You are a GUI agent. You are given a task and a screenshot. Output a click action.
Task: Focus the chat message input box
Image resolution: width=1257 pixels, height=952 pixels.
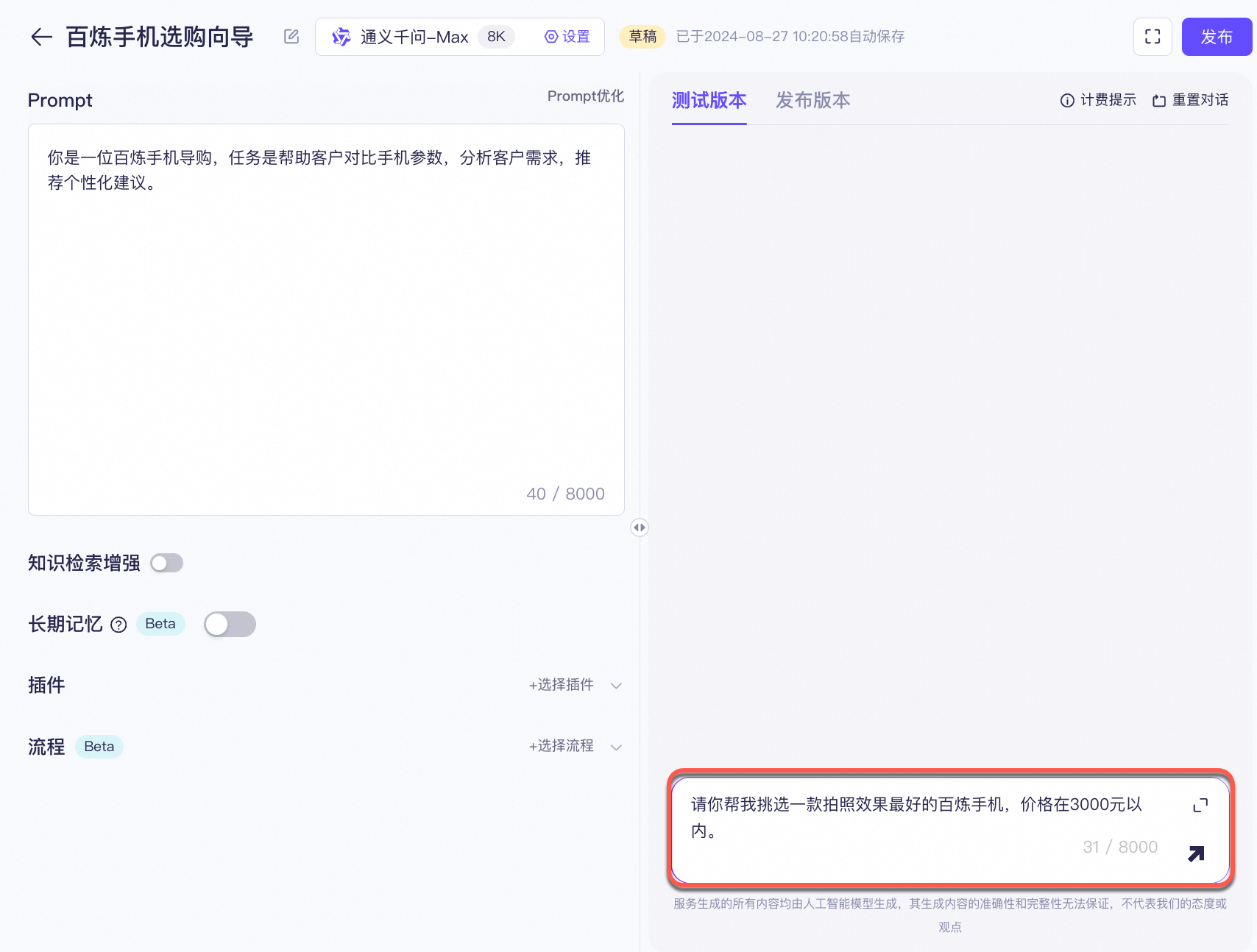pyautogui.click(x=951, y=830)
